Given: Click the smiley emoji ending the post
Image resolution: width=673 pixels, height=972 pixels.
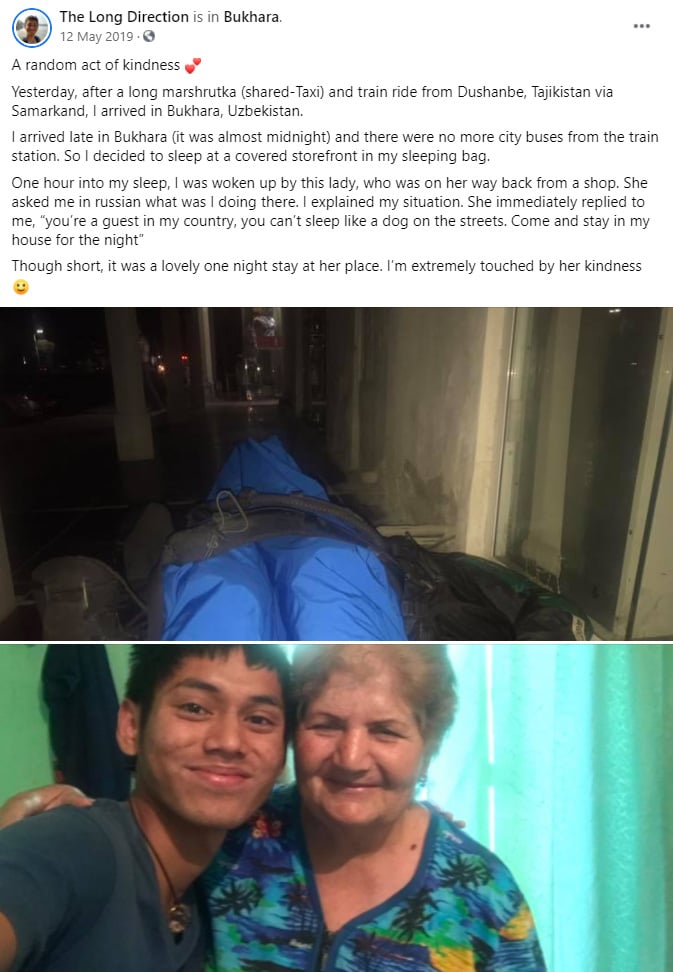Looking at the screenshot, I should pos(20,287).
